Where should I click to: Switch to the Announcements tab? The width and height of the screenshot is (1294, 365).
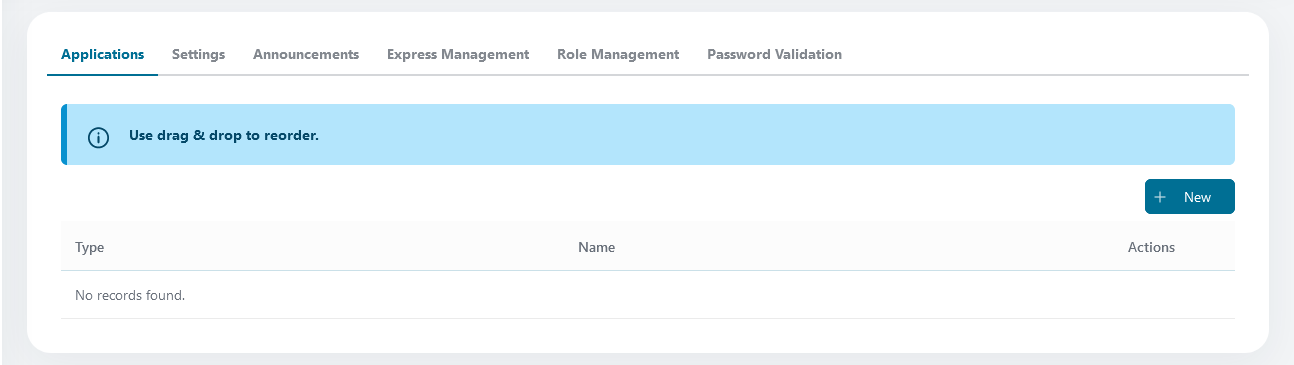[306, 54]
